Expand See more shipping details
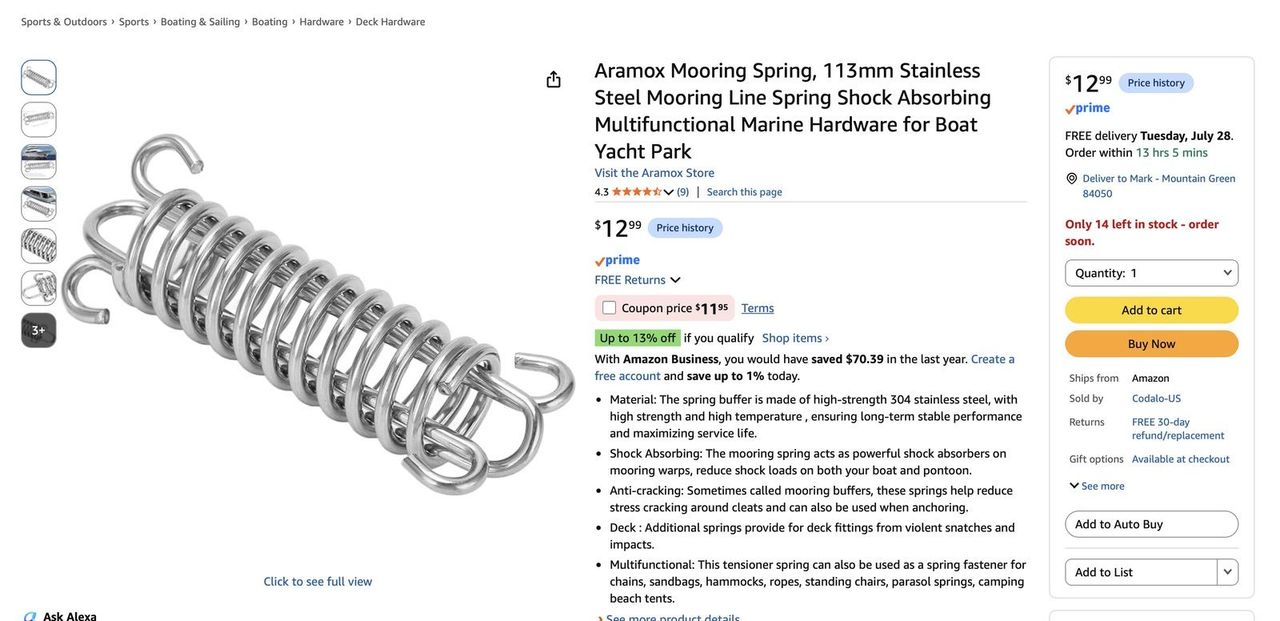This screenshot has width=1280, height=621. 1097,486
